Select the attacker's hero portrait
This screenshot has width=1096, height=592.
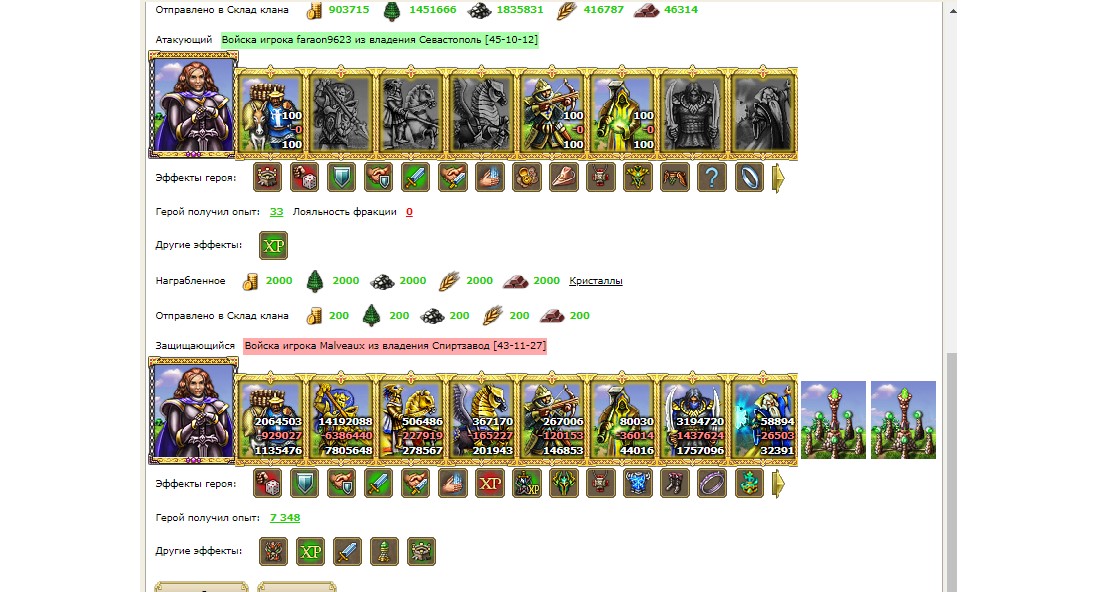(193, 105)
